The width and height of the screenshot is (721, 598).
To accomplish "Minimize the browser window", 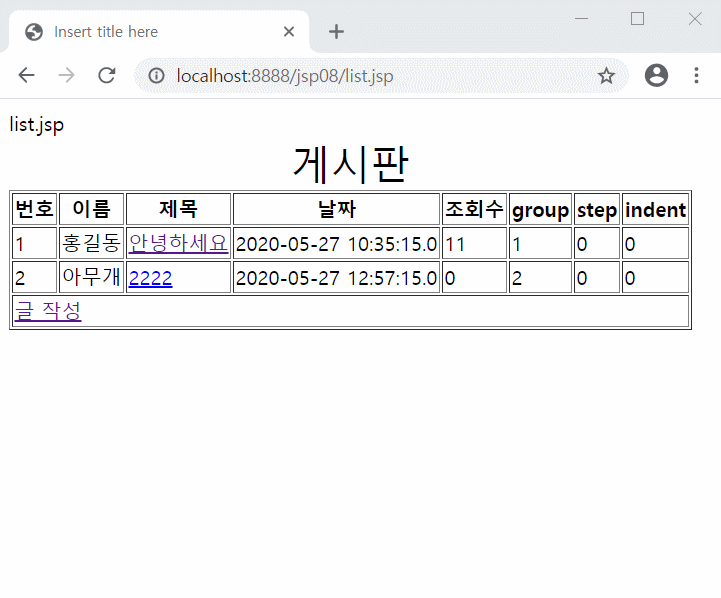I will (x=581, y=19).
